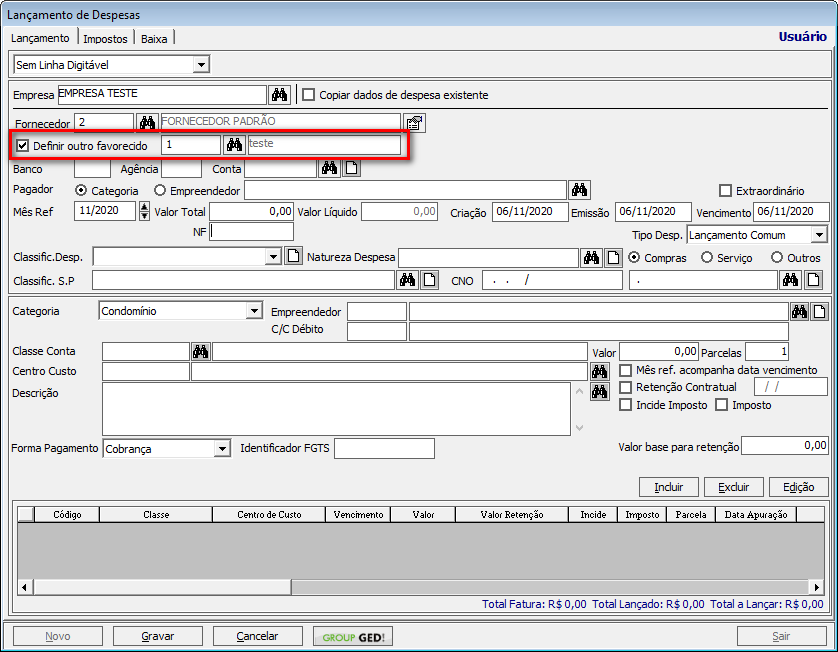Uncheck Definir outro favorecido
The image size is (838, 652).
click(22, 145)
